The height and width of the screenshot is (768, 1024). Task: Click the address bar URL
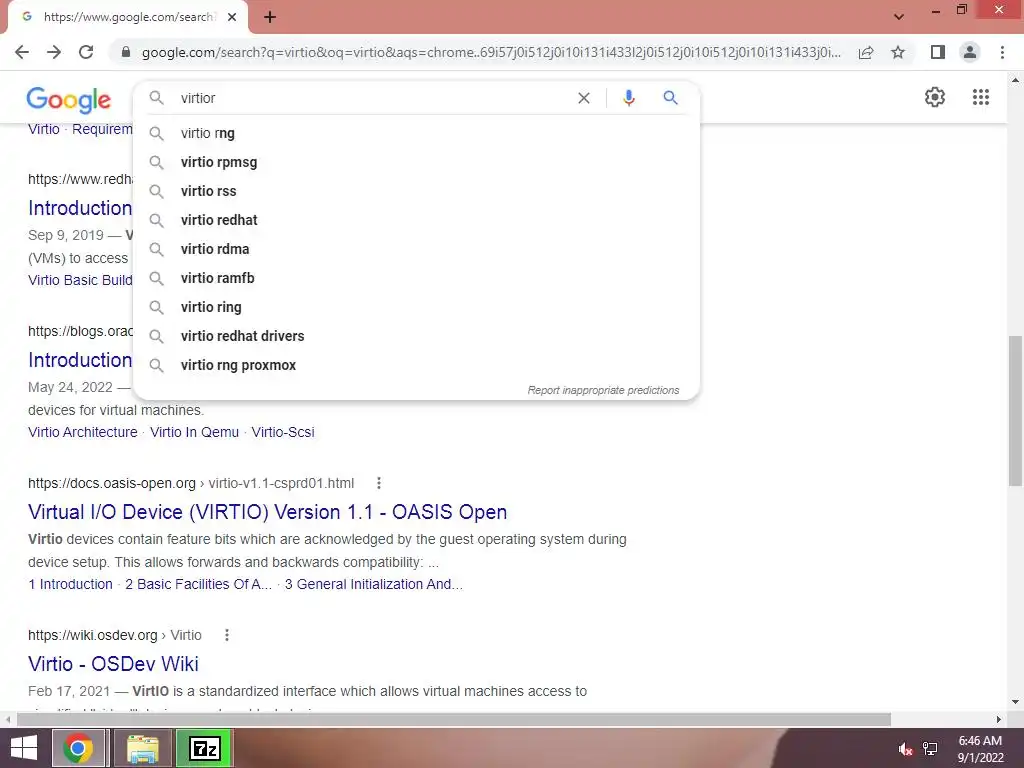pyautogui.click(x=491, y=52)
